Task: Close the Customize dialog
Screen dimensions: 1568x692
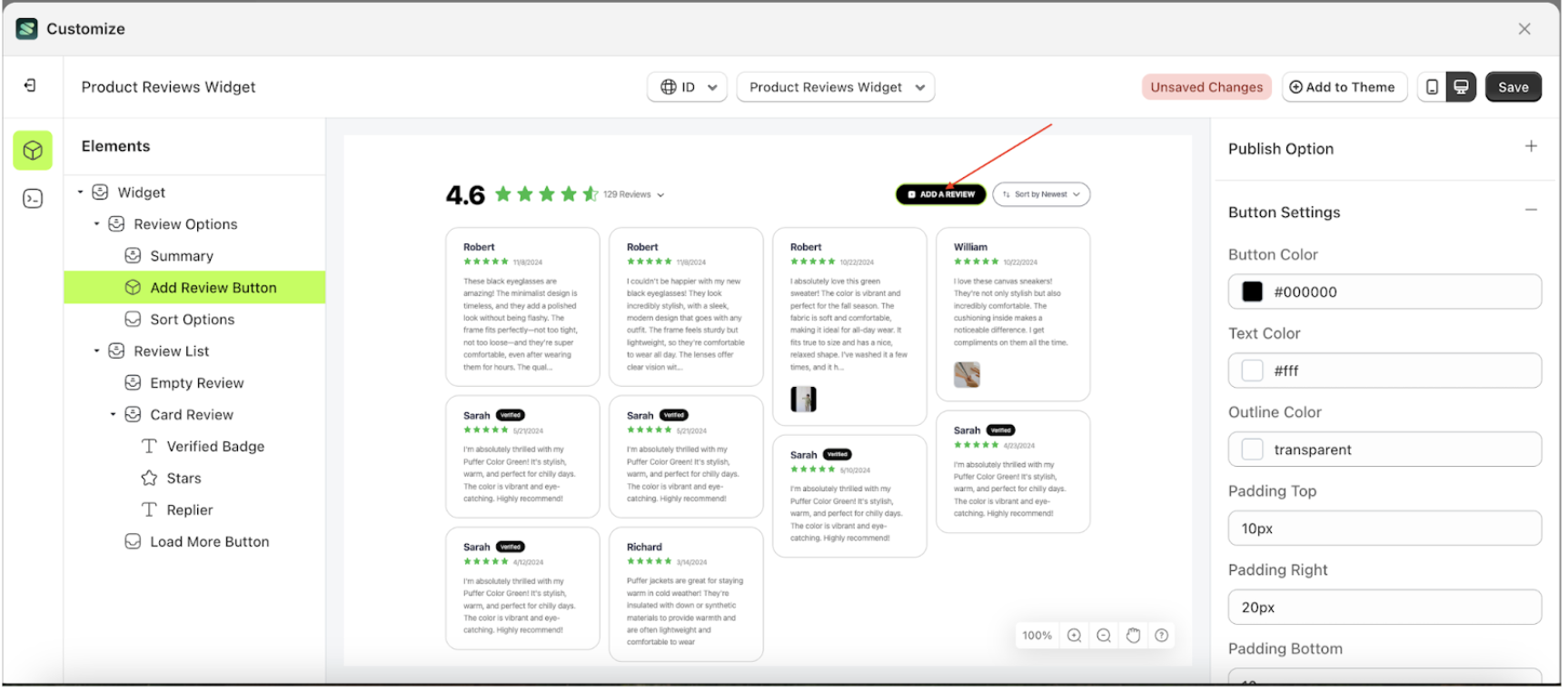Action: (x=1524, y=29)
